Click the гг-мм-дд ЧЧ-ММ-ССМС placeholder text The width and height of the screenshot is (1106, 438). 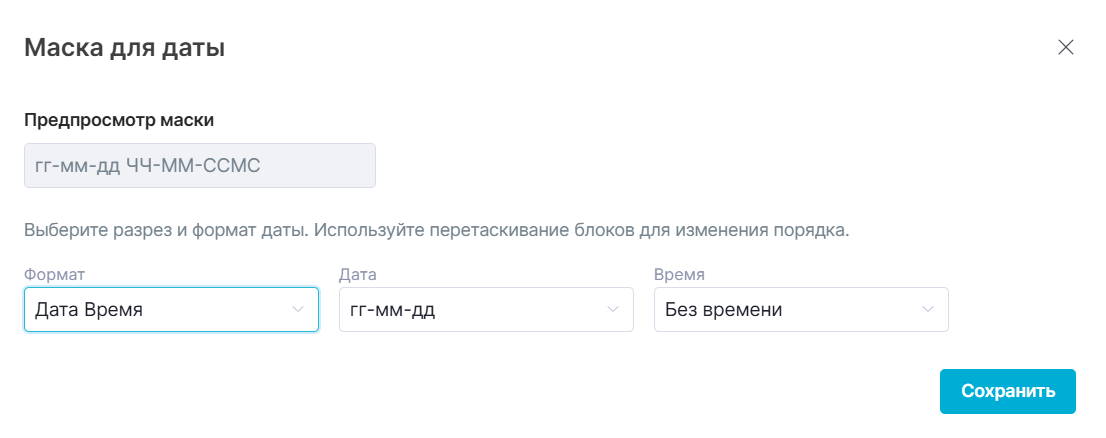point(148,165)
